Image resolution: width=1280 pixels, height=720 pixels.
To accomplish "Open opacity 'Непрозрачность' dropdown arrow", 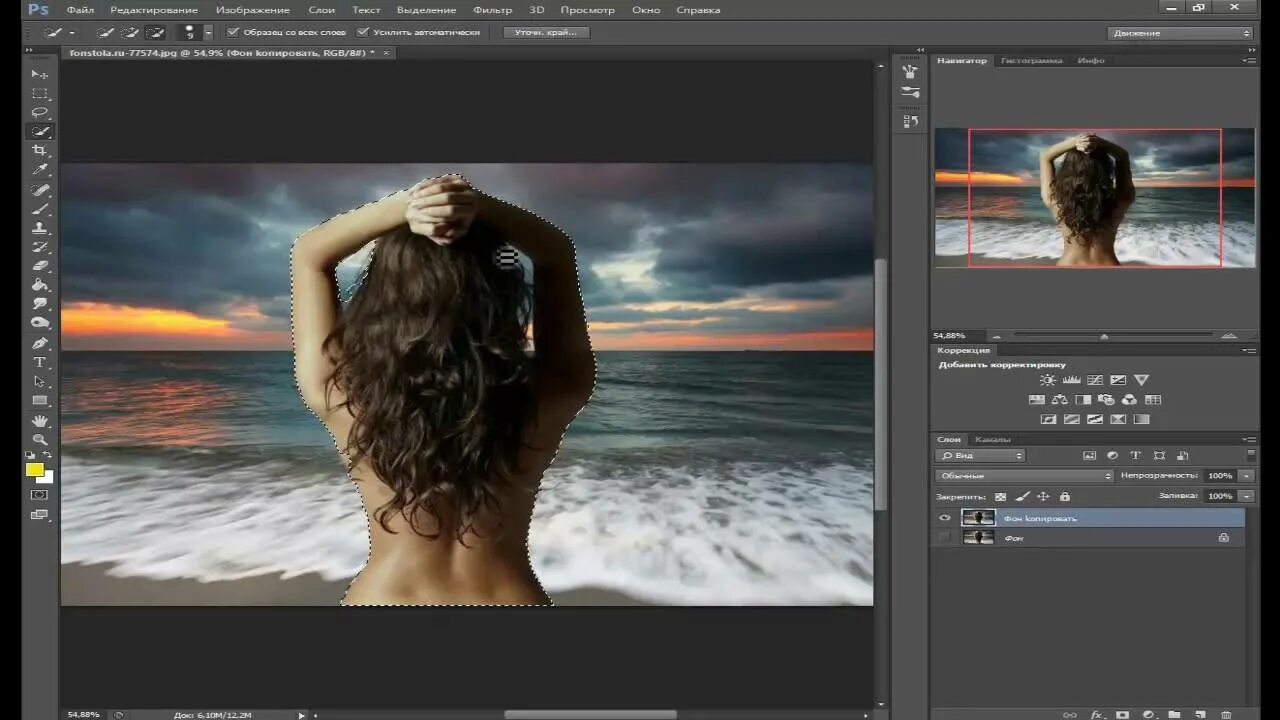I will (1246, 476).
